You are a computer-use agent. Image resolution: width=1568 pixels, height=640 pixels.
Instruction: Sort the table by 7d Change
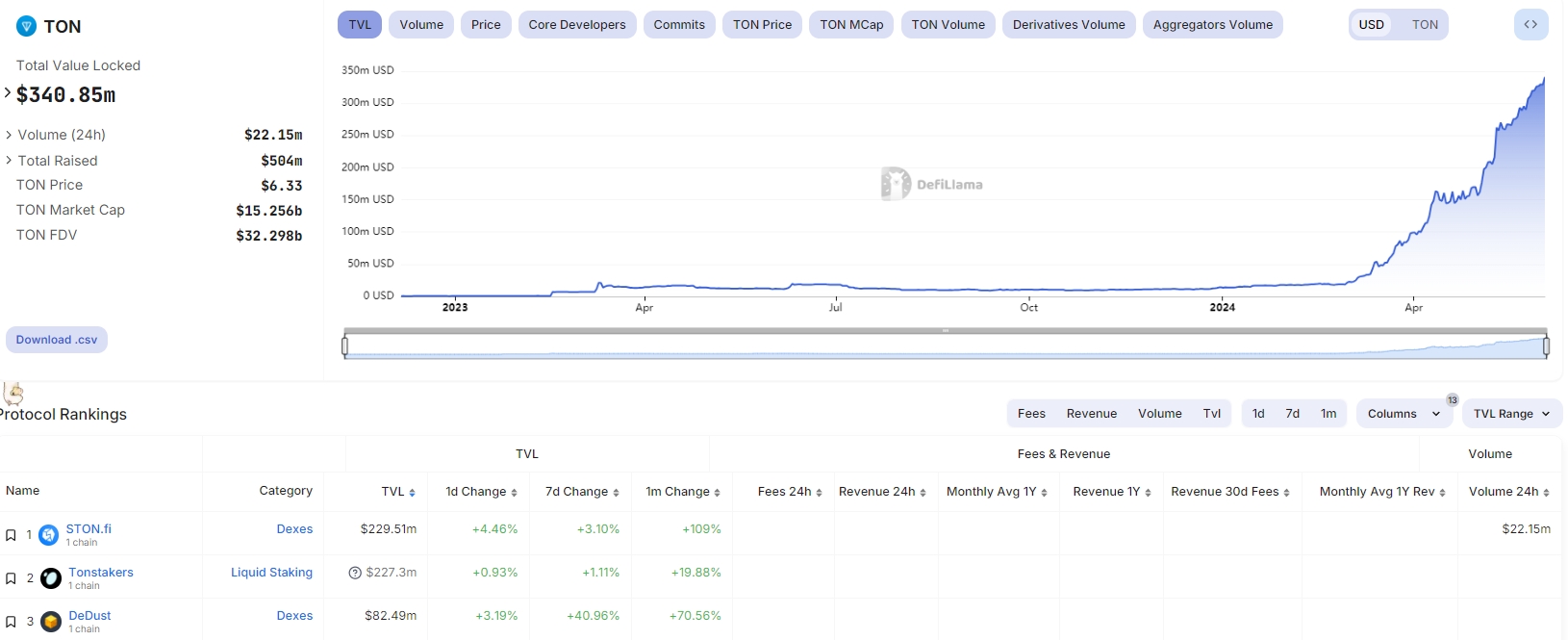(582, 492)
